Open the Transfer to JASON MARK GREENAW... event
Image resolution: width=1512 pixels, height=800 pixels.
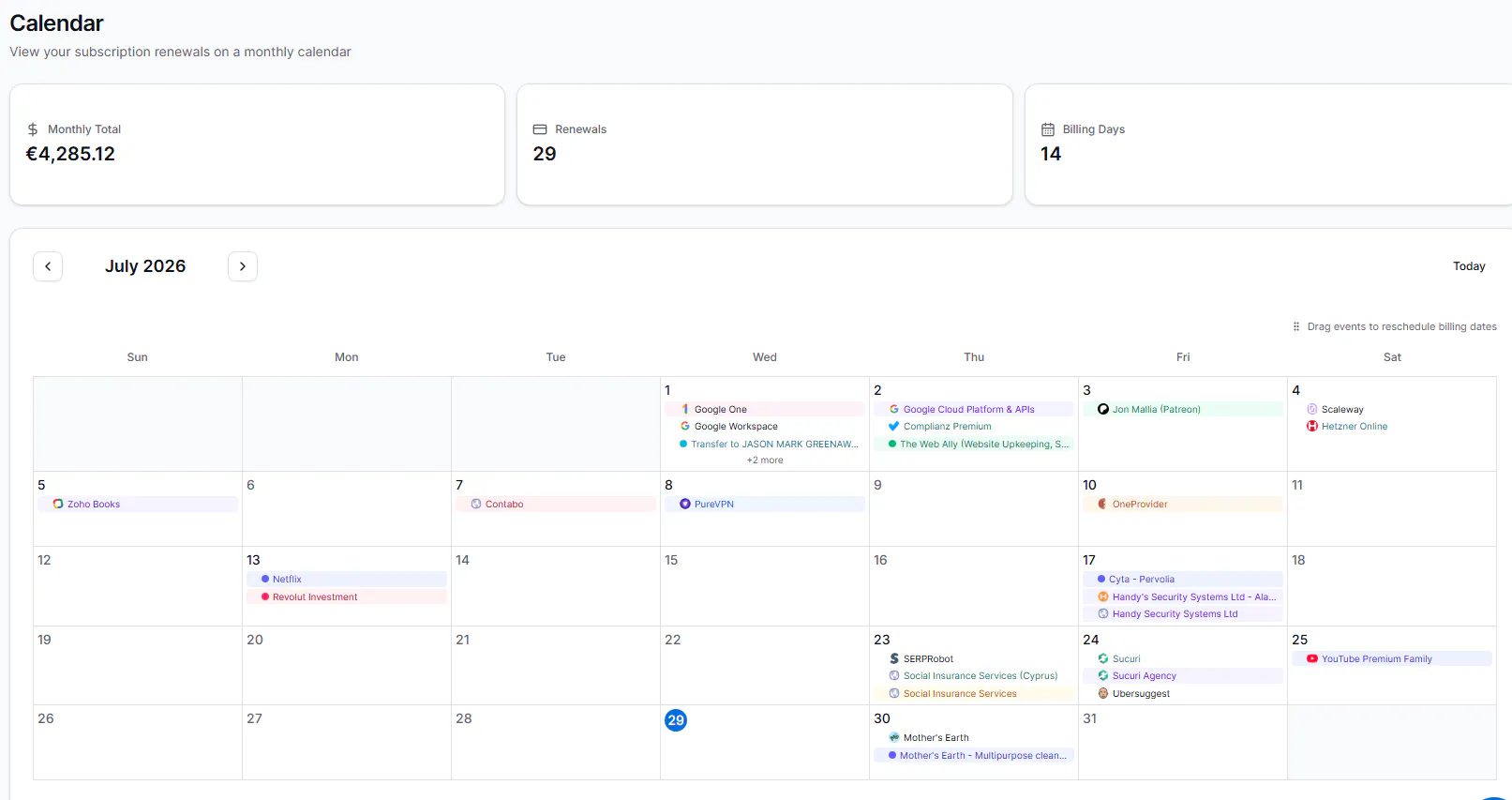(765, 444)
